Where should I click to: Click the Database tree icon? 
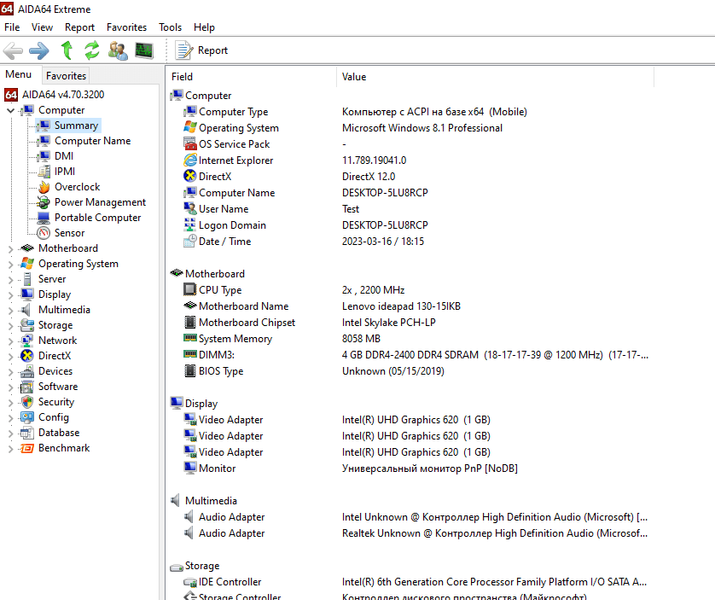tap(27, 433)
